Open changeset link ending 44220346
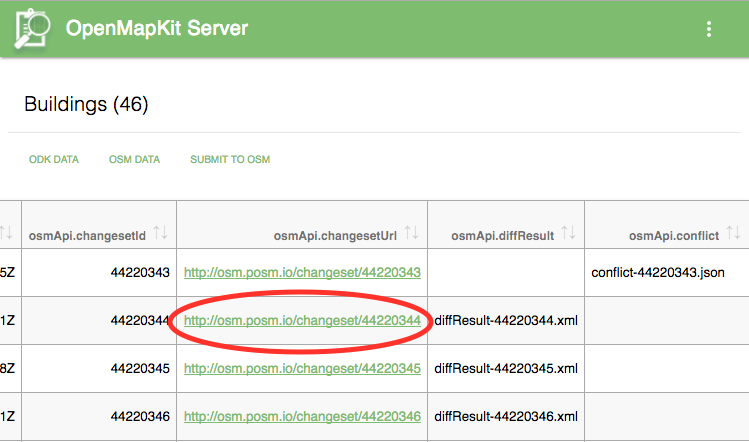 [x=302, y=417]
